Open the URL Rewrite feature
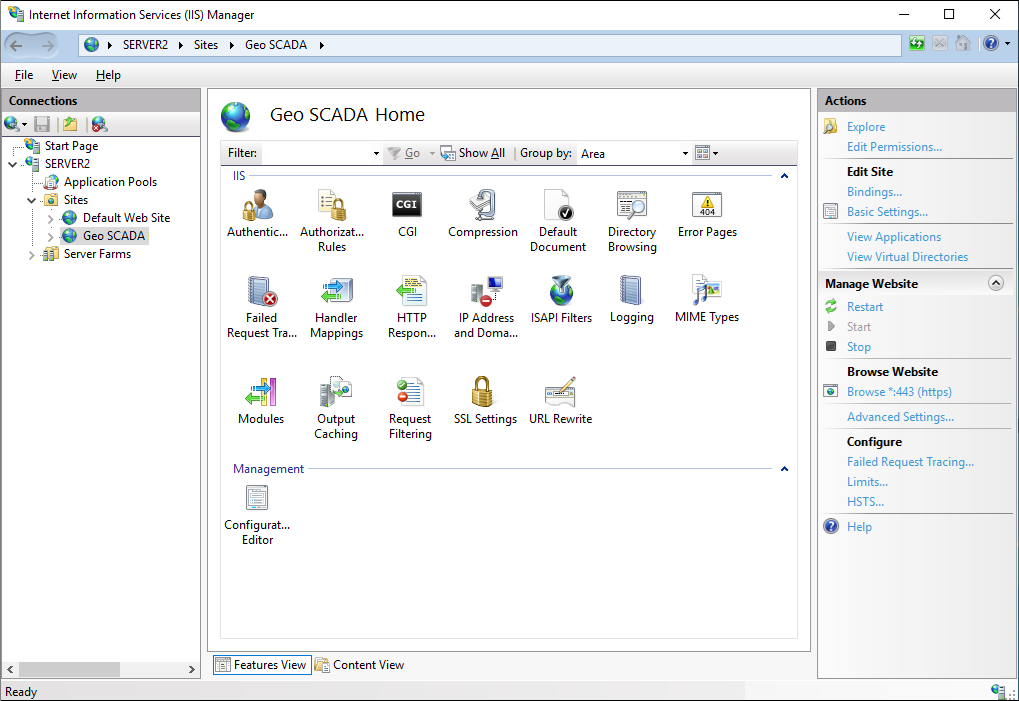 pos(560,391)
